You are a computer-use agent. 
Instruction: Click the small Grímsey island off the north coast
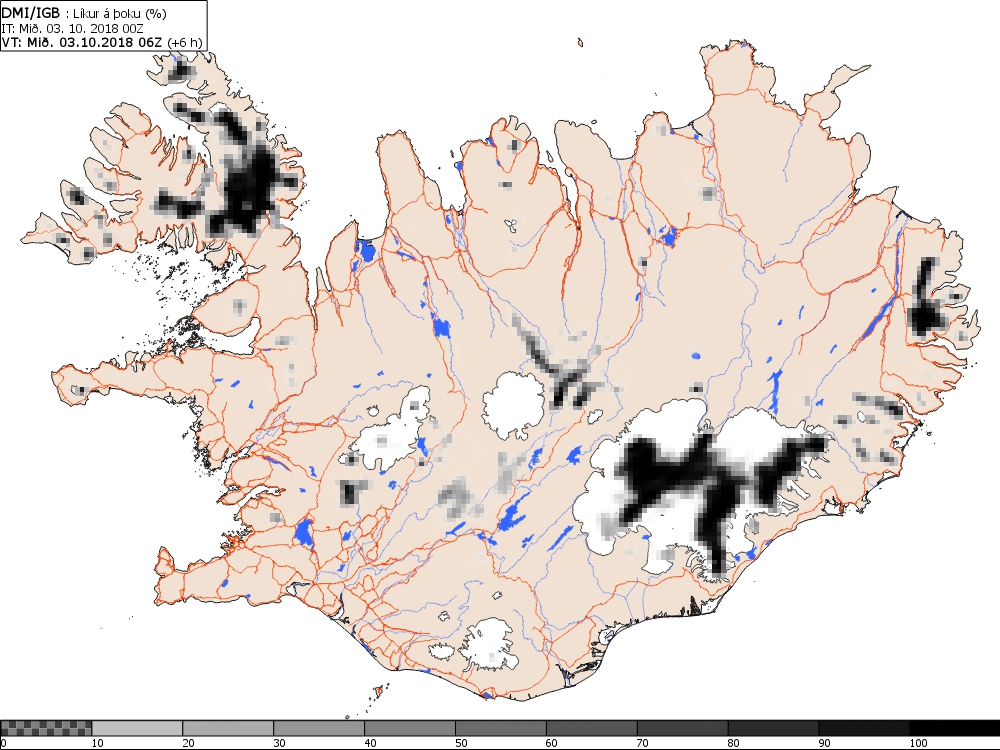580,43
